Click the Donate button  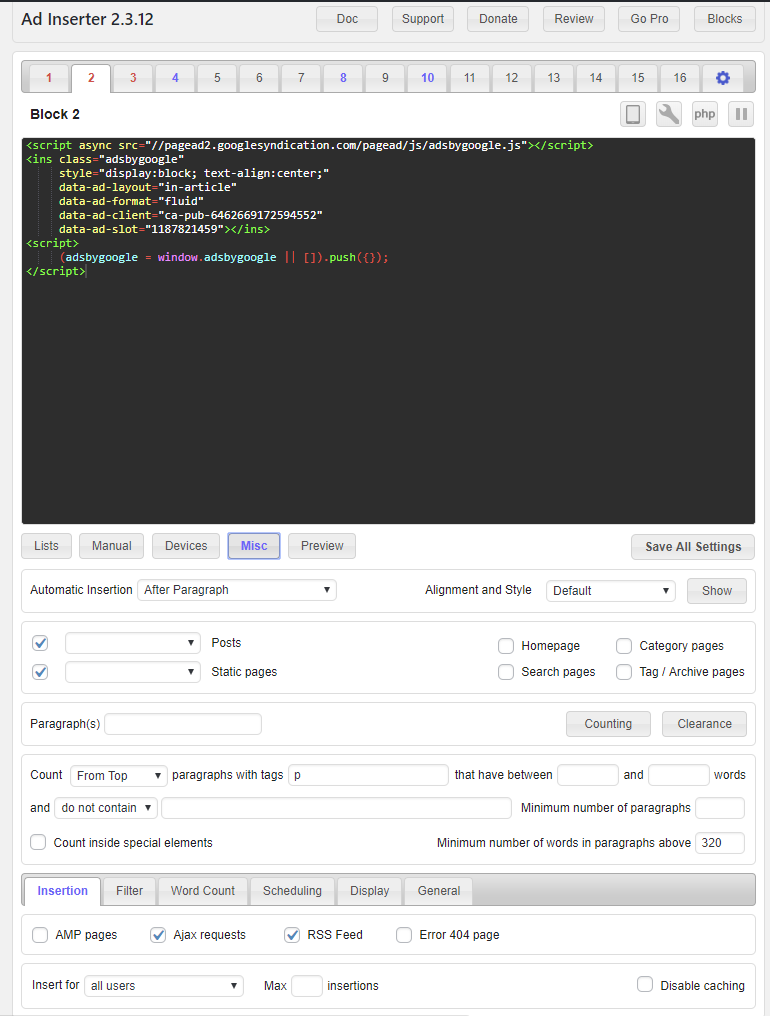(498, 19)
